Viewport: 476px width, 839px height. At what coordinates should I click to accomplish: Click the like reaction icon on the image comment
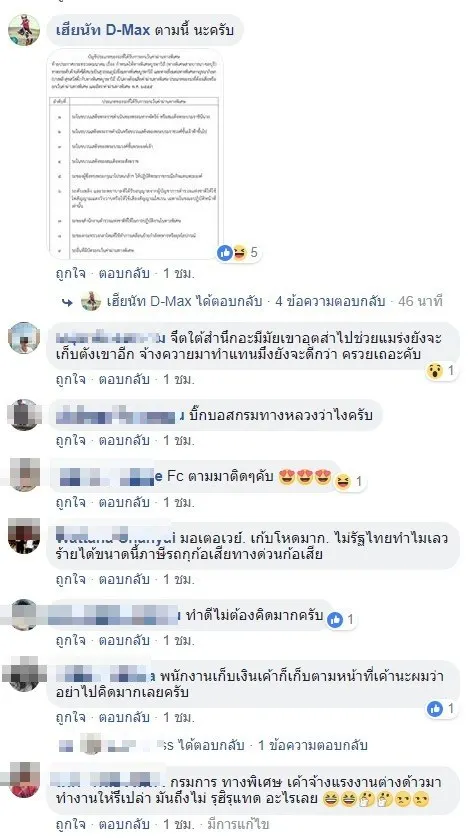point(225,253)
